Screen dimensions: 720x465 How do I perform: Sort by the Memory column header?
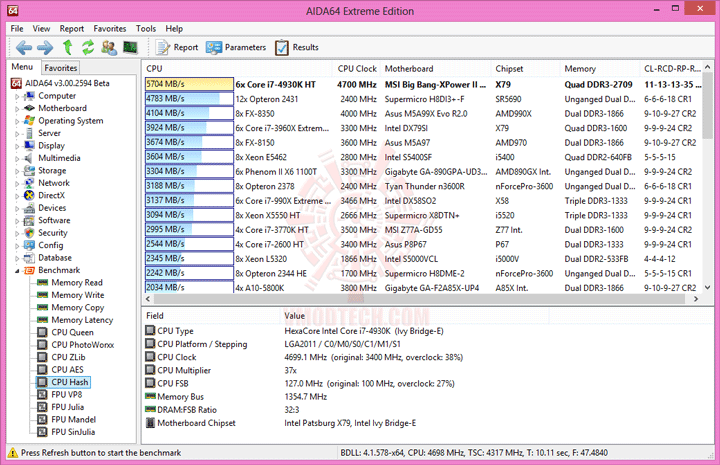pos(600,68)
